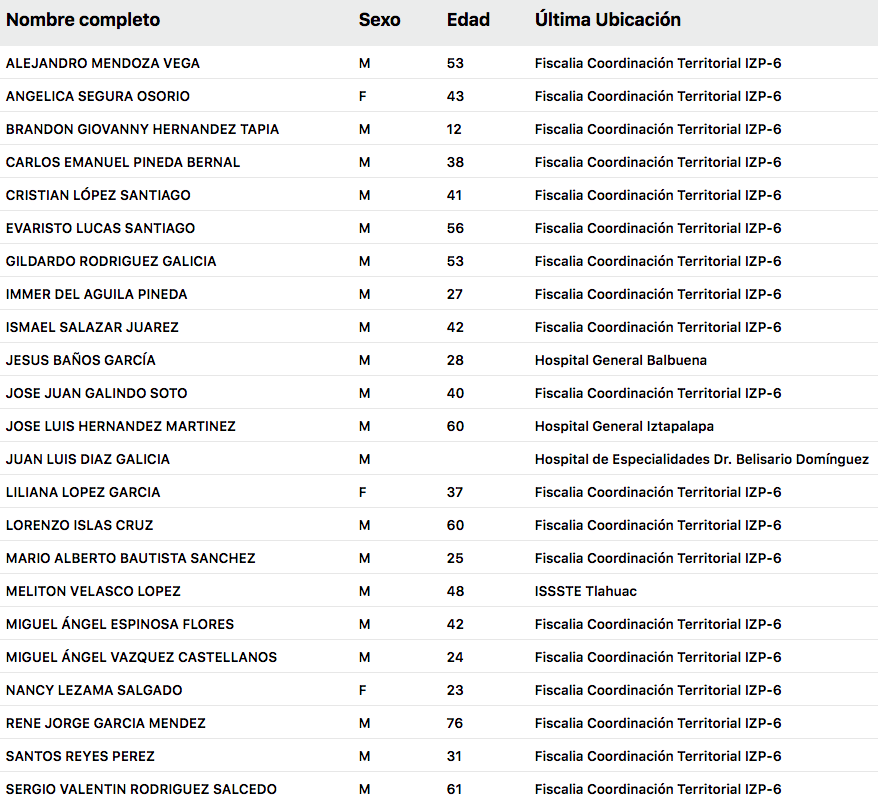Click Hospital General Iztapalapa location
The height and width of the screenshot is (804, 878).
[624, 426]
